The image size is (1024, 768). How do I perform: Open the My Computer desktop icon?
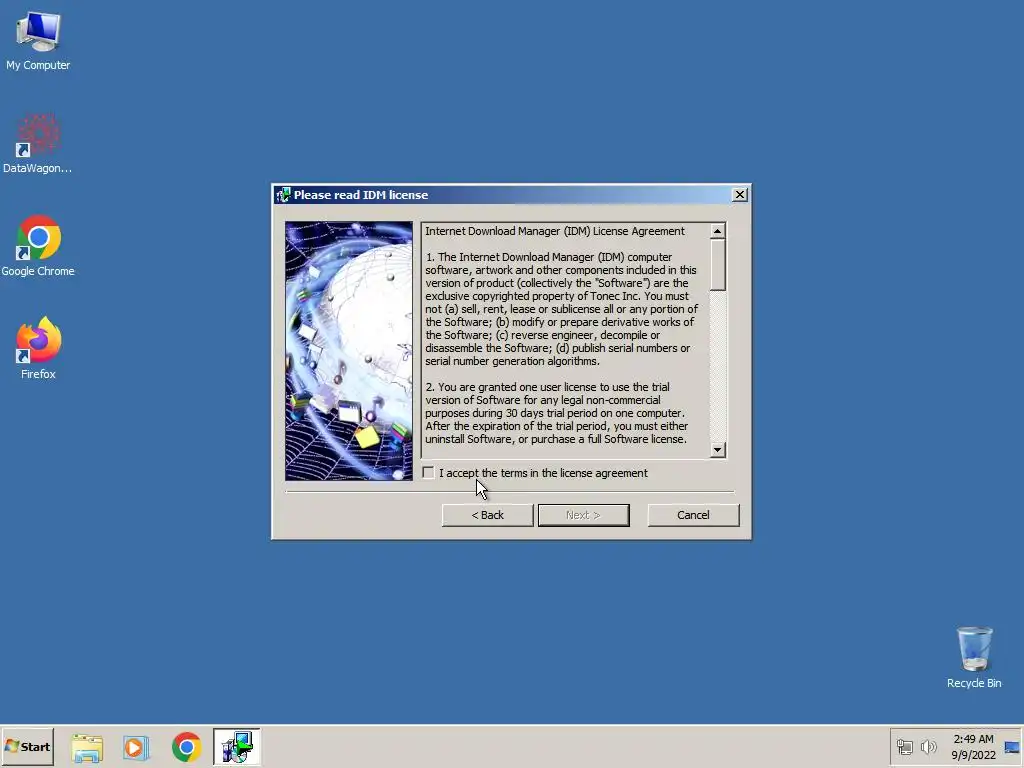(38, 40)
